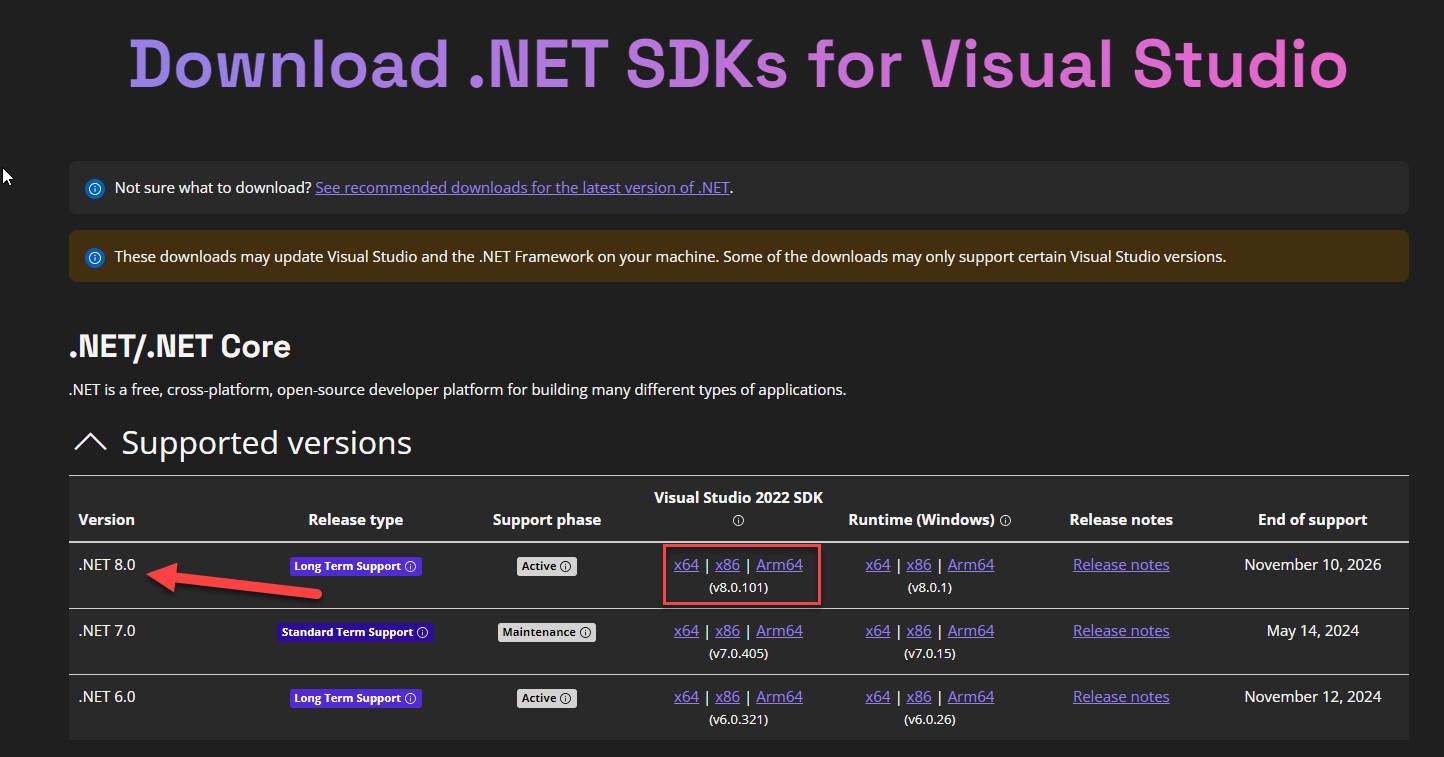
Task: Click info icon on .NET 6.0 Active badge
Action: click(566, 699)
